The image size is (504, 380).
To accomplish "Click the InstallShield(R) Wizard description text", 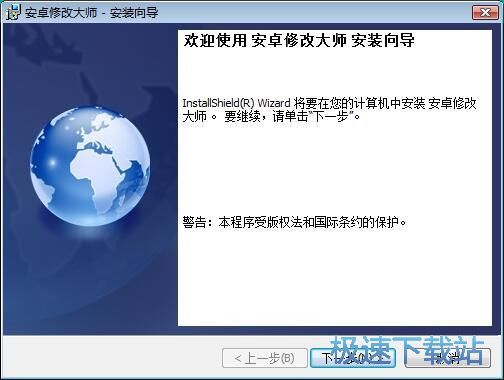I will [329, 110].
